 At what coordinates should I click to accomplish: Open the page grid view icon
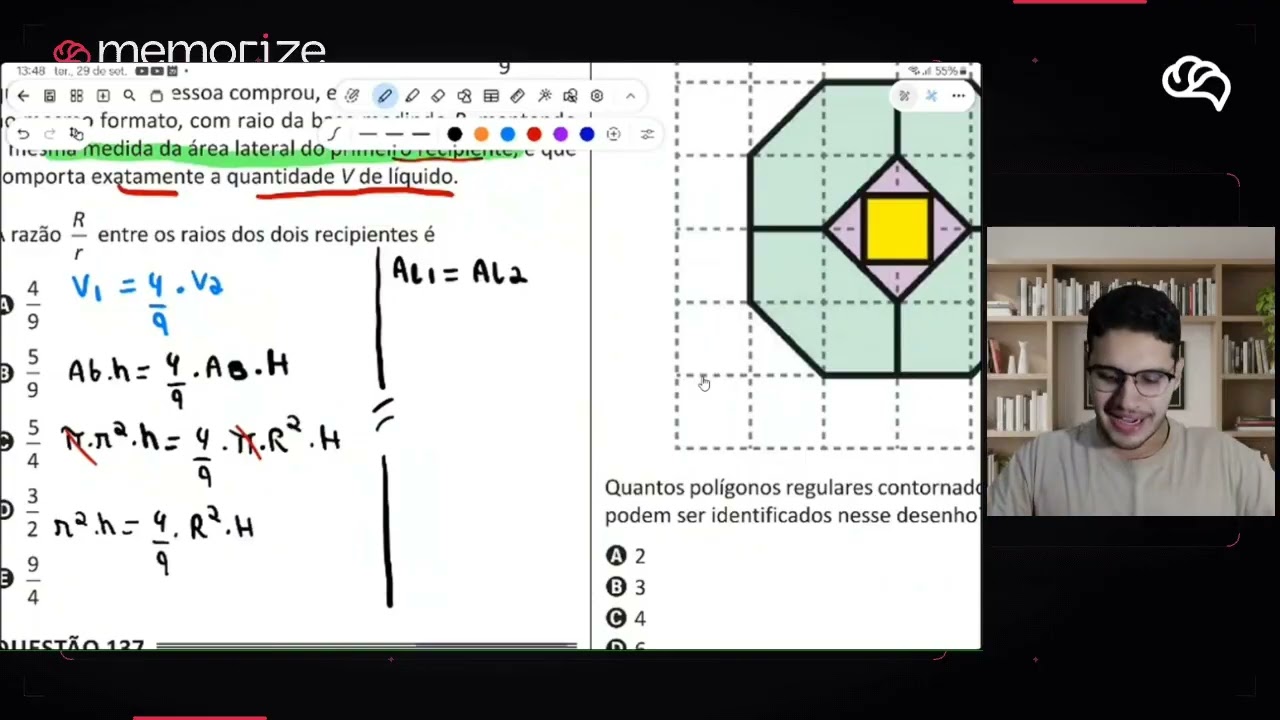click(76, 96)
